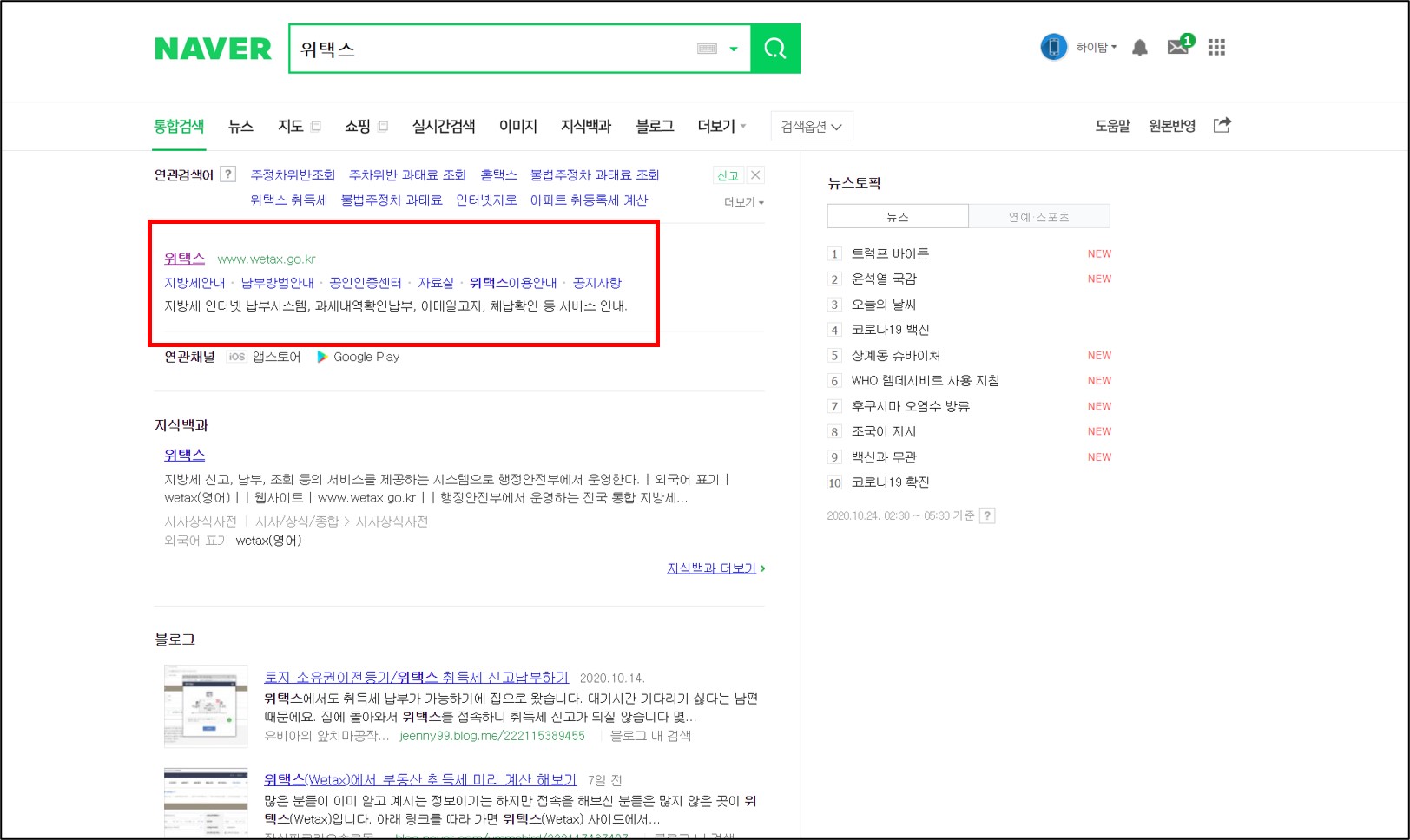The image size is (1410, 840).
Task: Open jeenny99.blog.me blog URL
Action: (492, 736)
